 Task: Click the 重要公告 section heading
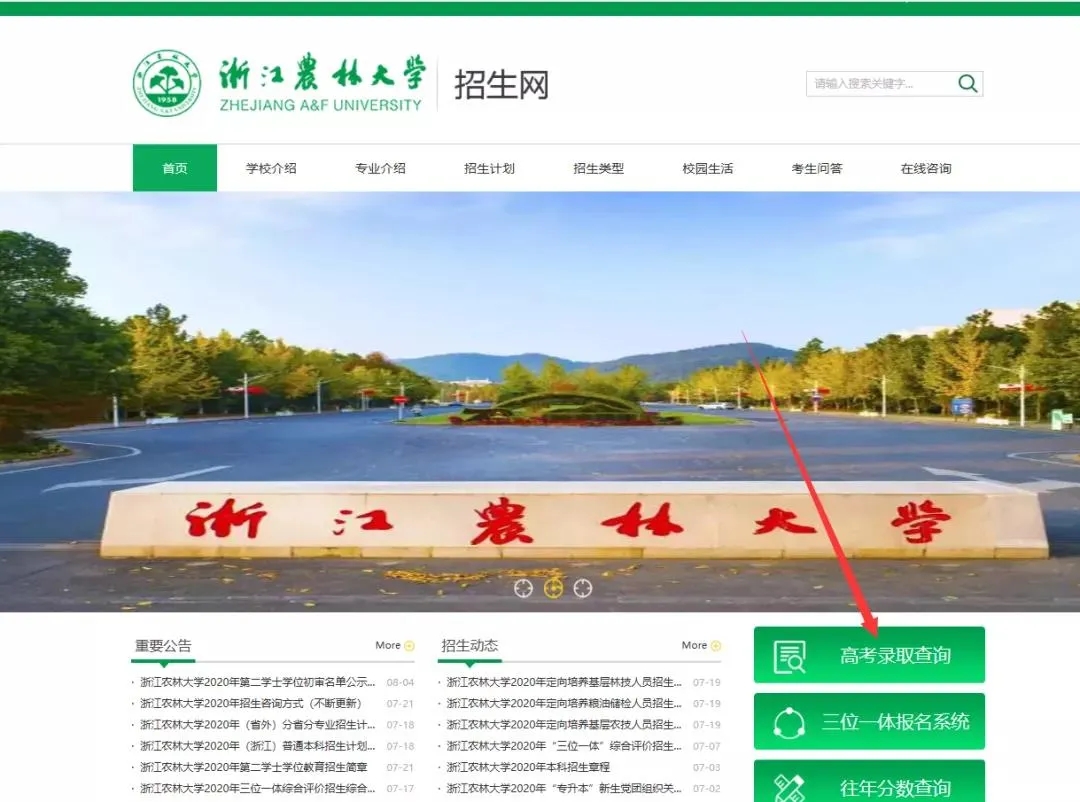tap(163, 646)
